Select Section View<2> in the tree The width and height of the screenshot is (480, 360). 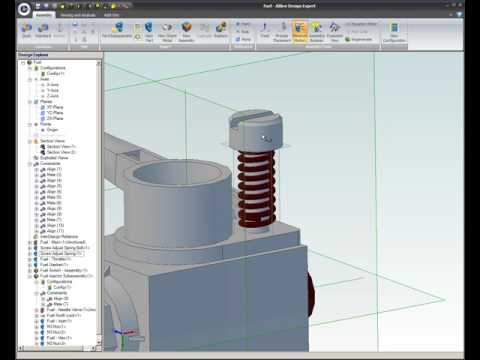(x=61, y=152)
